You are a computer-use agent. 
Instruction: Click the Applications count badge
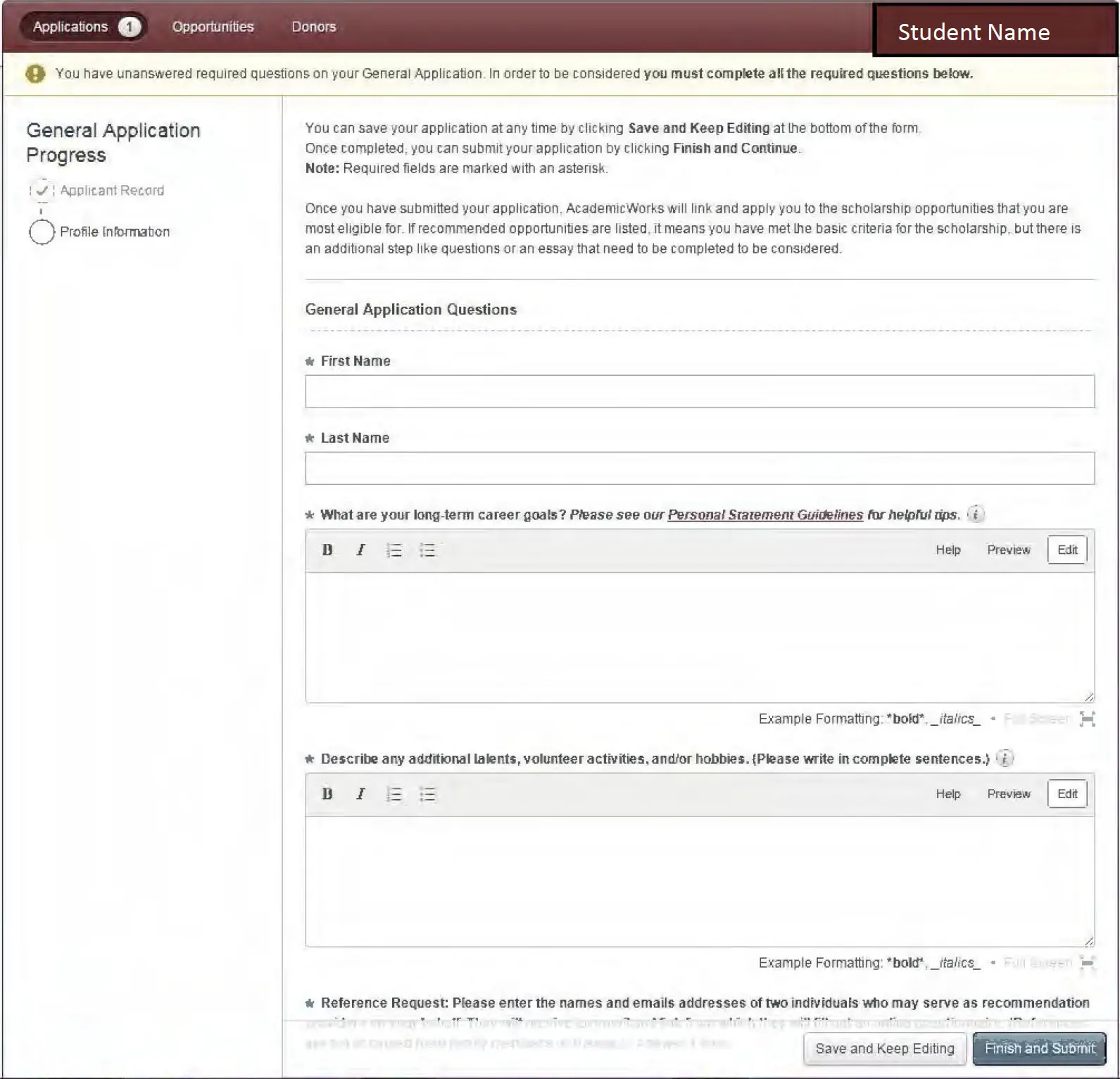tap(129, 27)
